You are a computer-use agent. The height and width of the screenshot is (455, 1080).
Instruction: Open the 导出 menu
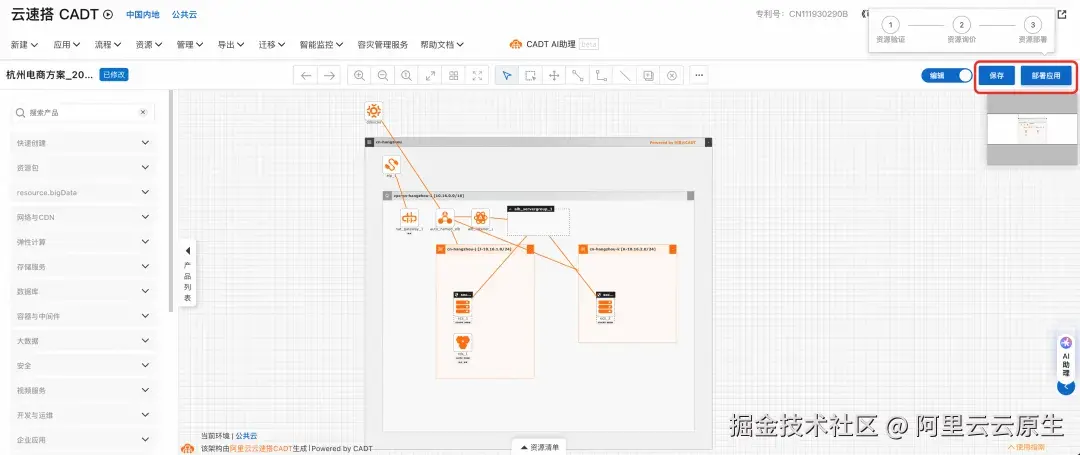[x=231, y=45]
